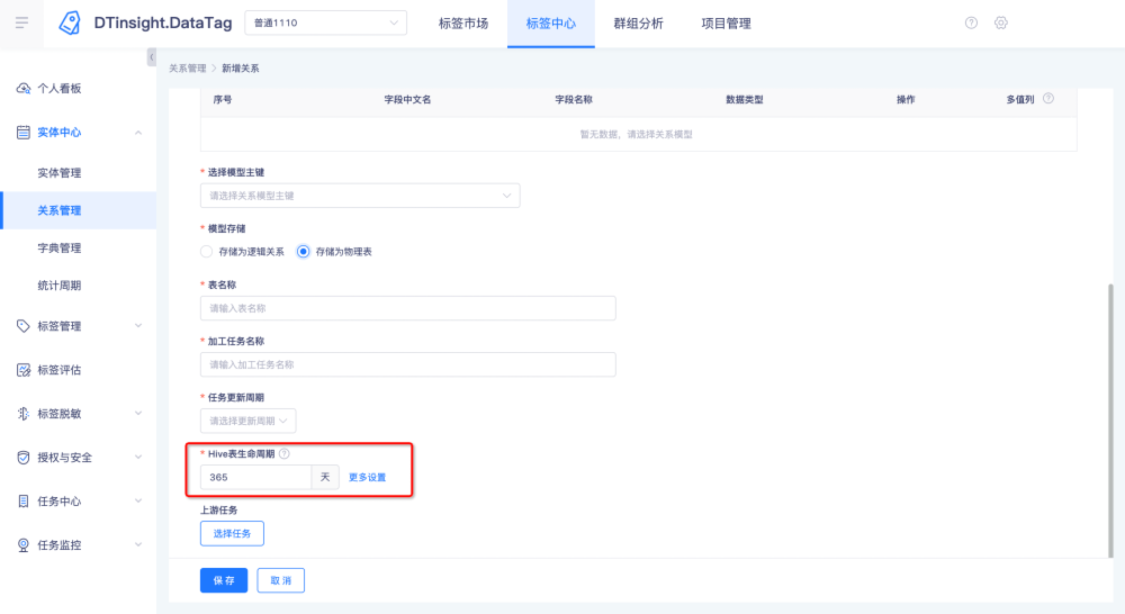Viewport: 1125px width, 614px height.
Task: Click the 任务监控 monitor icon
Action: [23, 545]
